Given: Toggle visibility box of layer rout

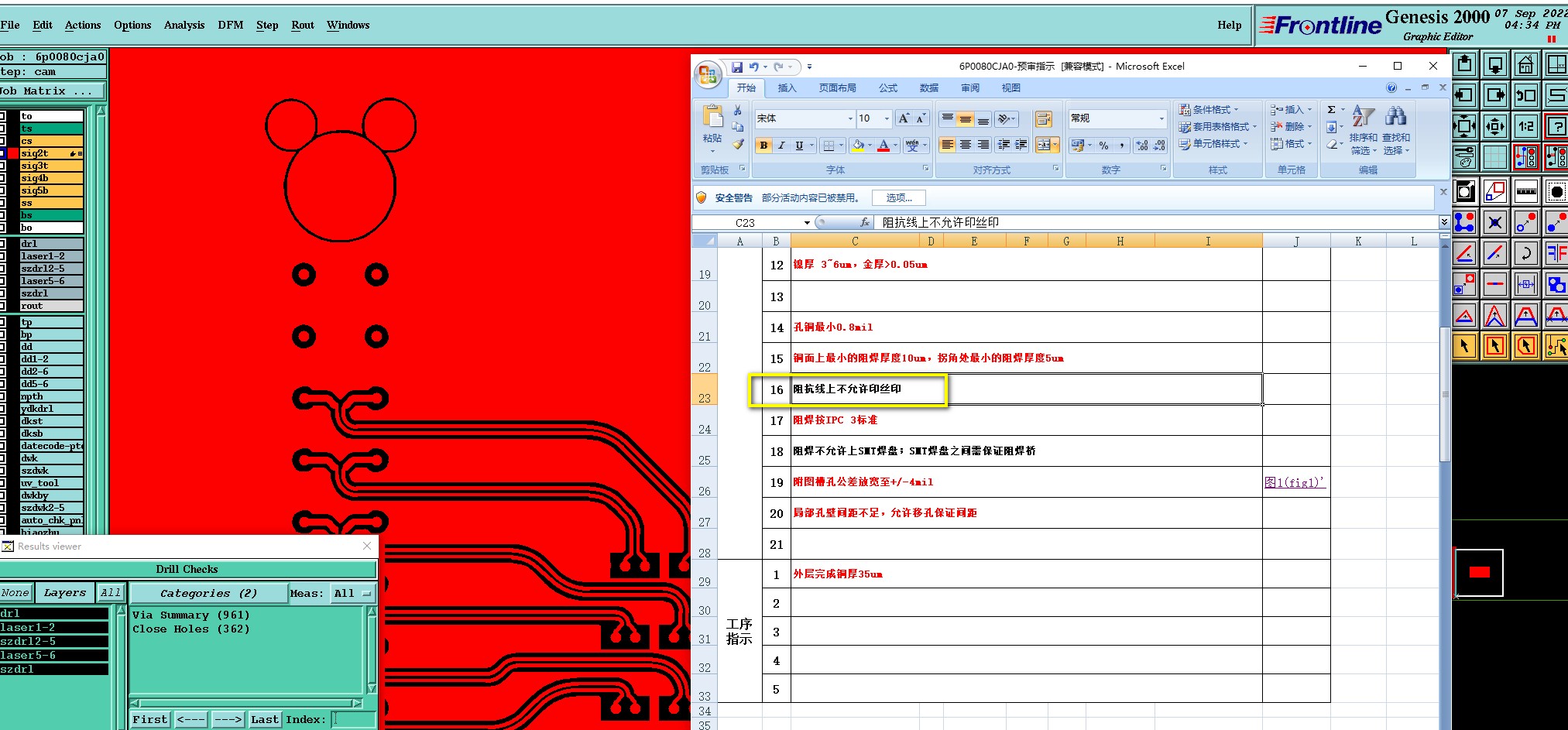Looking at the screenshot, I should pyautogui.click(x=2, y=306).
